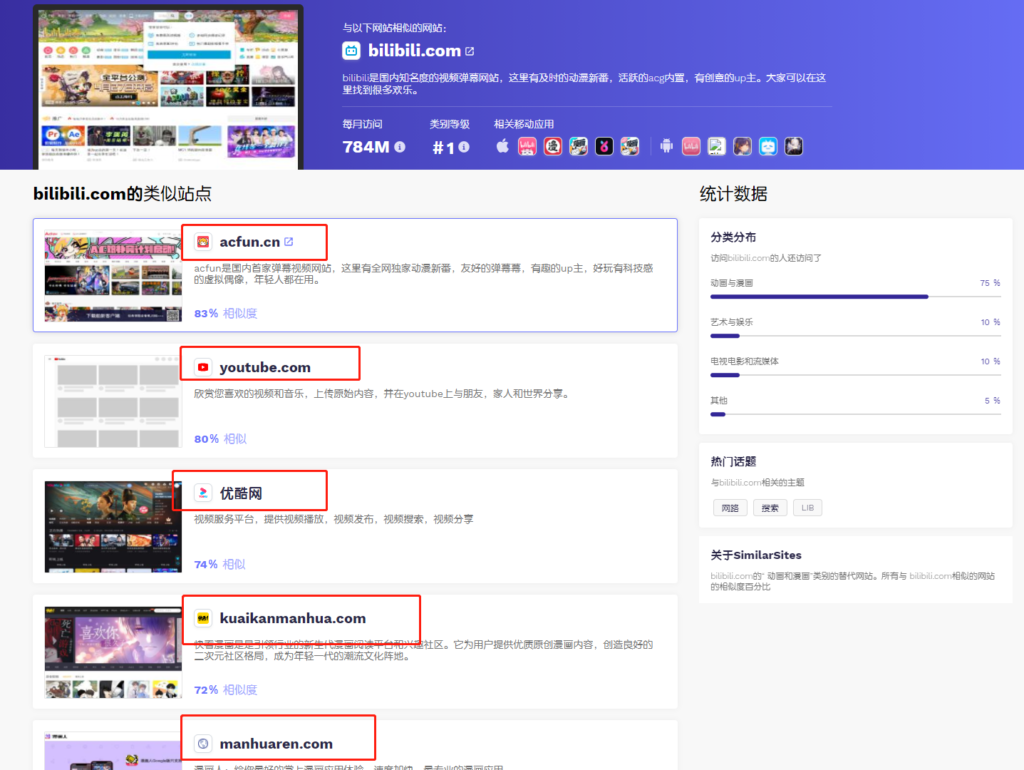Click the 搜索 topic tag
This screenshot has height=770, width=1024.
click(x=770, y=507)
